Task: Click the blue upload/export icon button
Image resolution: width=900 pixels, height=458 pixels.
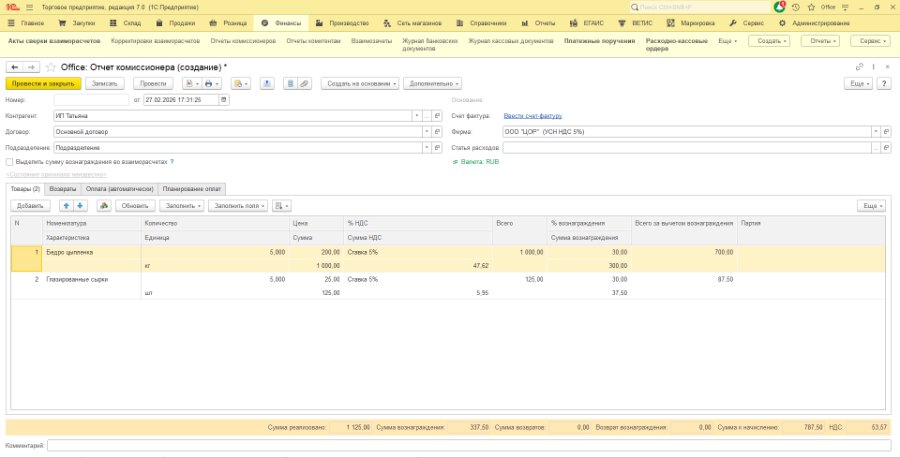Action: (266, 84)
